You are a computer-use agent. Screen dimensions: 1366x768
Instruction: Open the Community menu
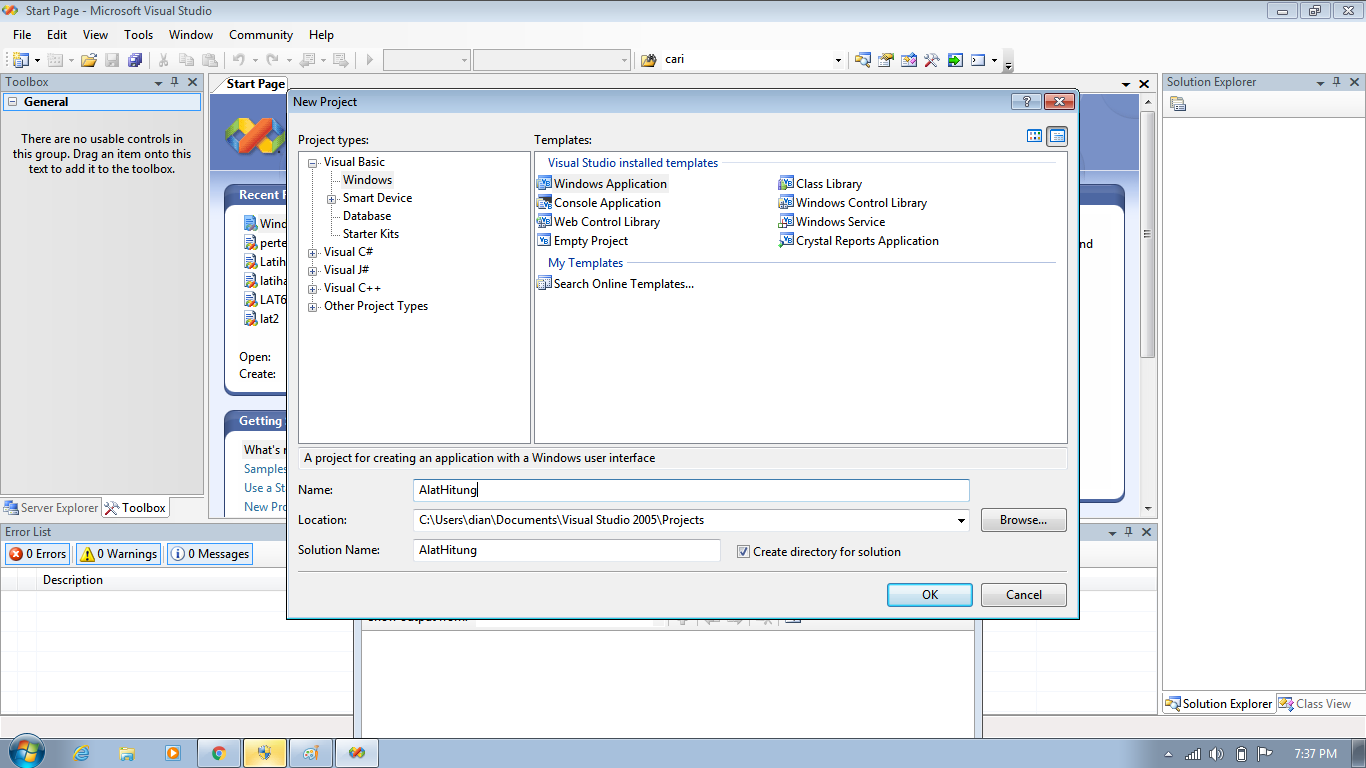261,34
